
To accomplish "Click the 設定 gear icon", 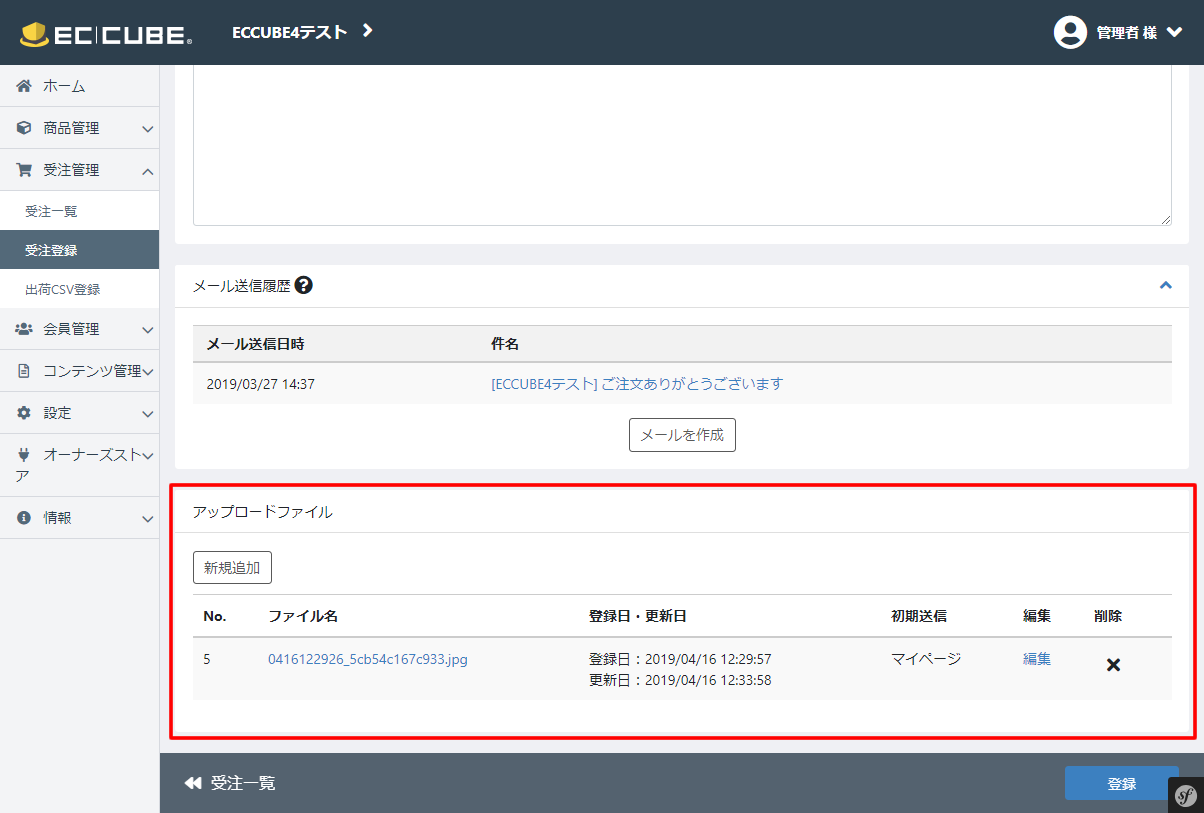I will [x=24, y=412].
